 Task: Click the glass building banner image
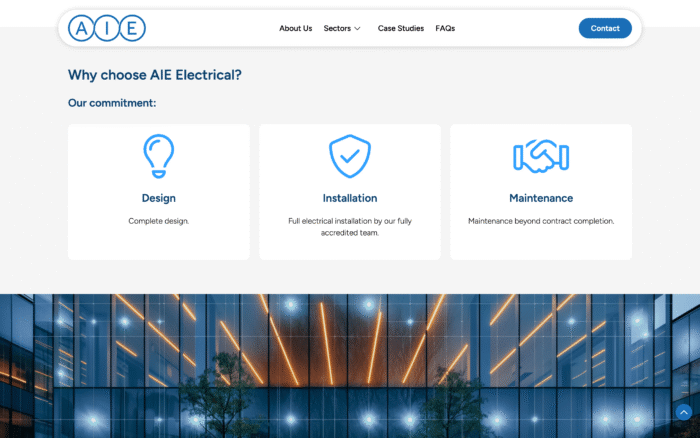tap(350, 366)
